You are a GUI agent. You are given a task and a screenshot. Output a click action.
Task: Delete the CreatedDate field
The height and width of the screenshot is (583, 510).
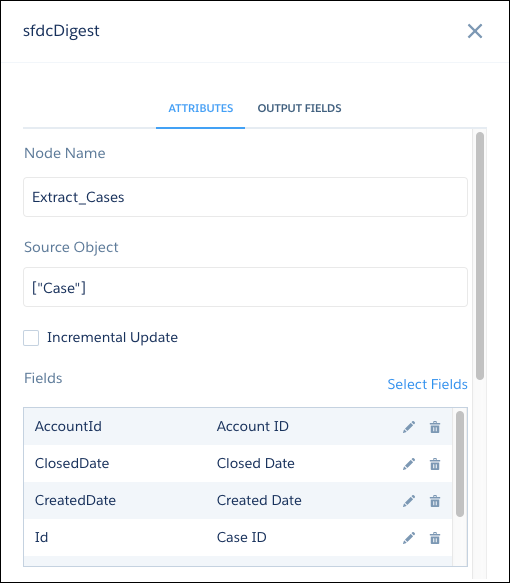point(435,501)
